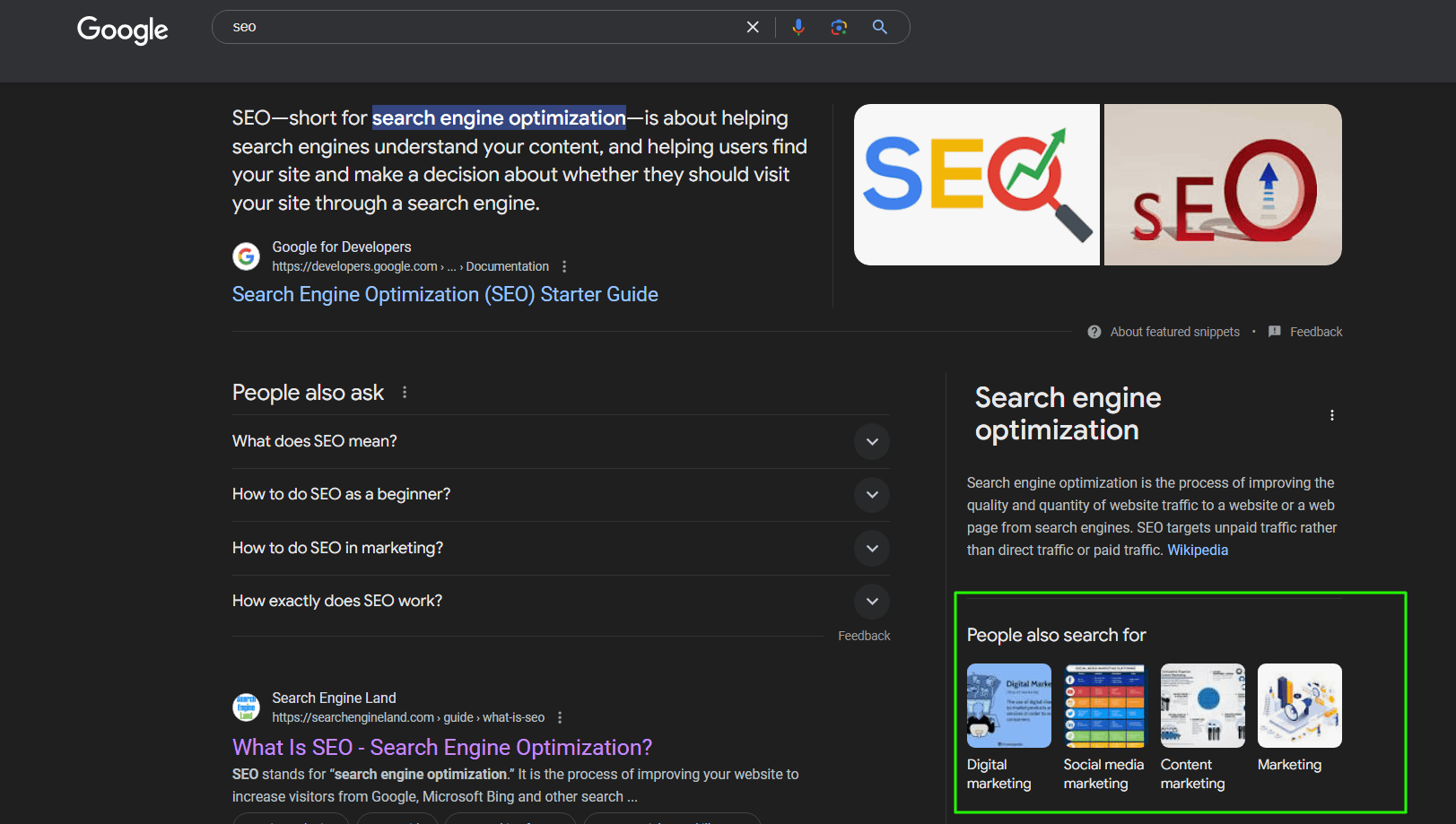
Task: Visit the Wikipedia link in knowledge panel
Action: point(1197,549)
